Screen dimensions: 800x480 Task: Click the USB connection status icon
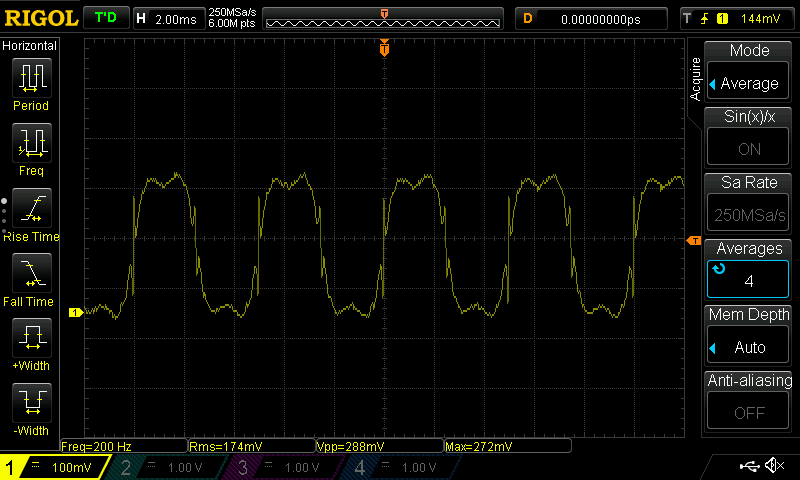point(749,466)
